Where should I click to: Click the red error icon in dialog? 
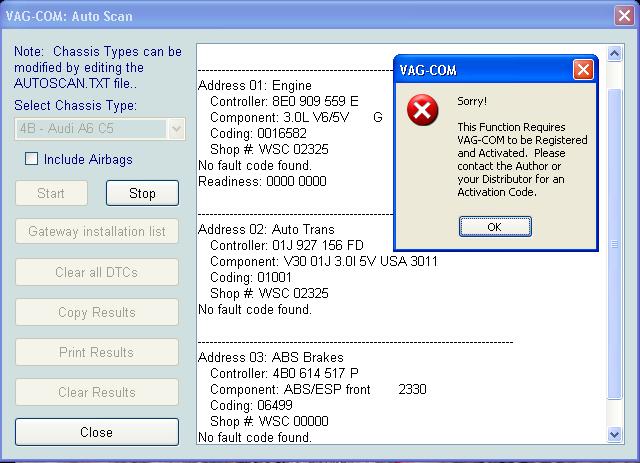tap(423, 112)
